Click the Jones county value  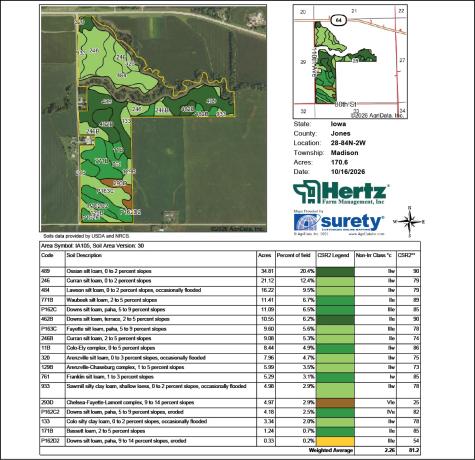tap(340, 134)
